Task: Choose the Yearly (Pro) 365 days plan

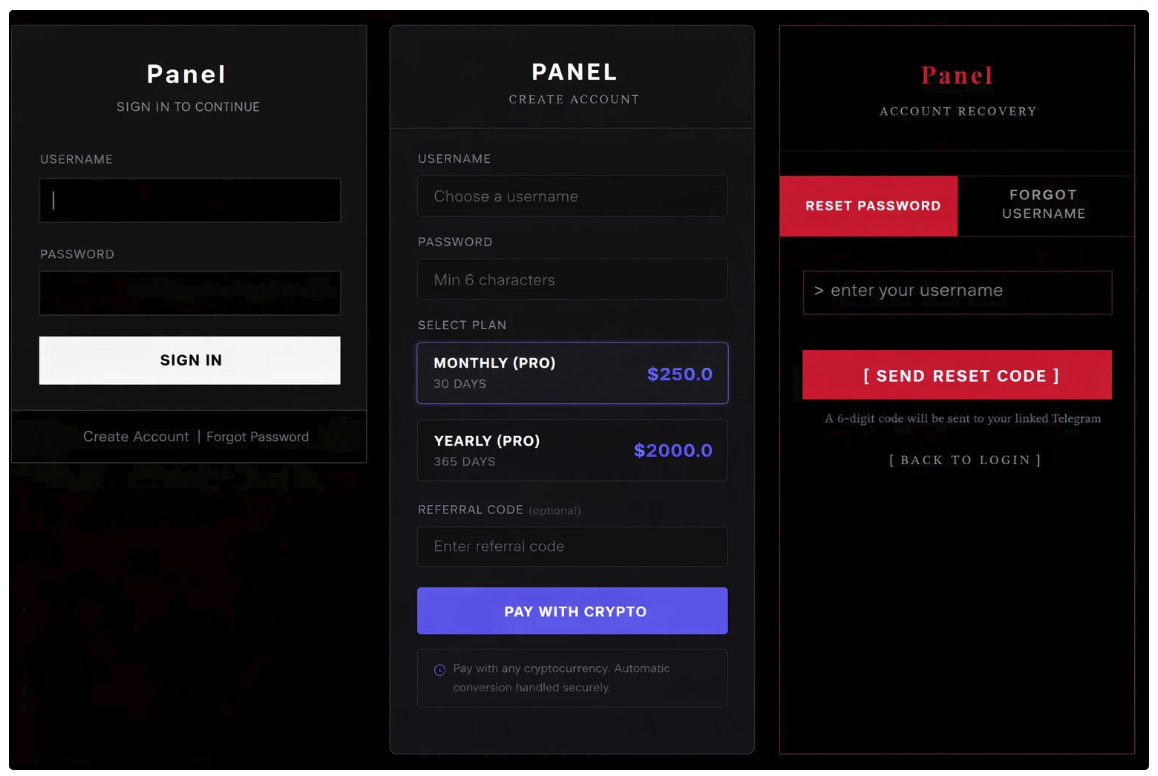Action: (572, 450)
